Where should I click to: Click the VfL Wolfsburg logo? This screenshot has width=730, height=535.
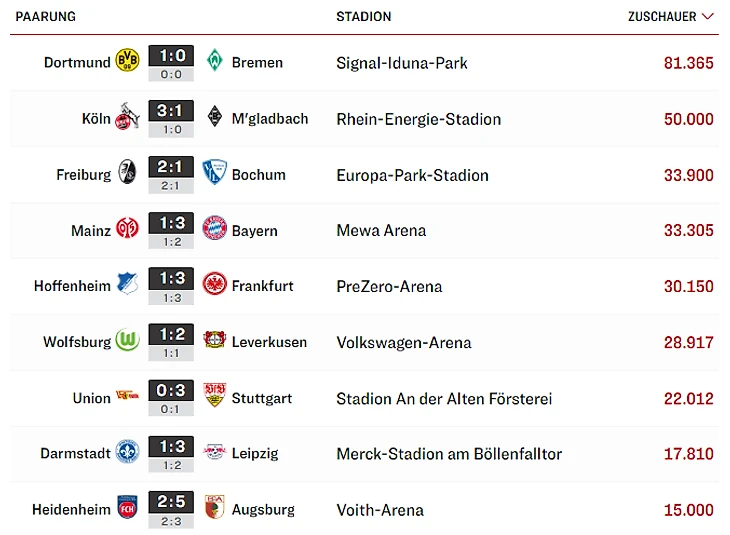coord(127,342)
